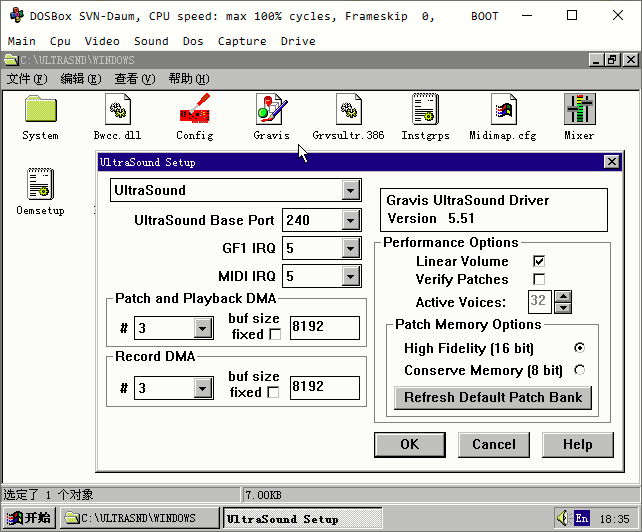
Task: Toggle fixed checkbox under Record DMA
Action: click(x=273, y=392)
